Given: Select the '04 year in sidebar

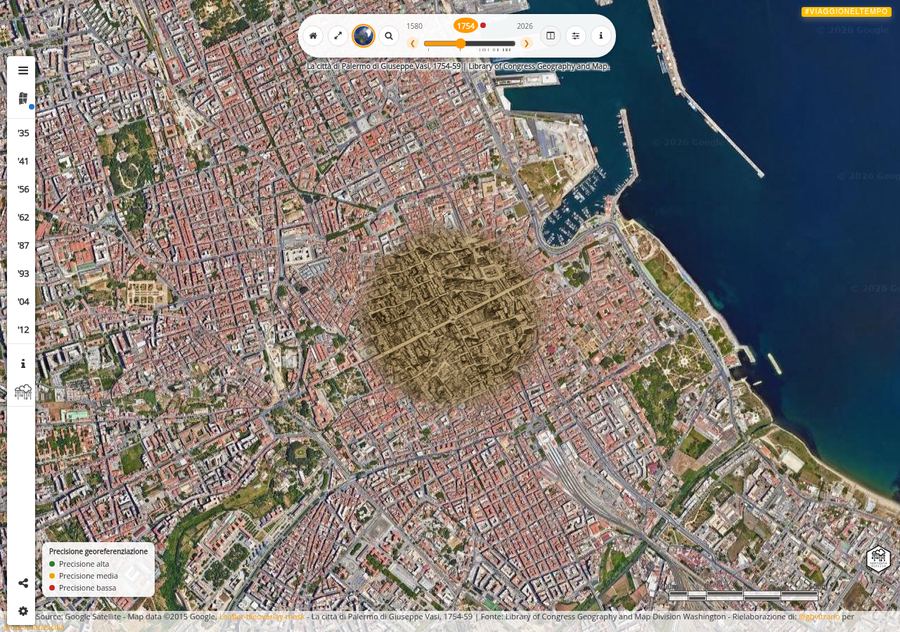Looking at the screenshot, I should tap(23, 302).
